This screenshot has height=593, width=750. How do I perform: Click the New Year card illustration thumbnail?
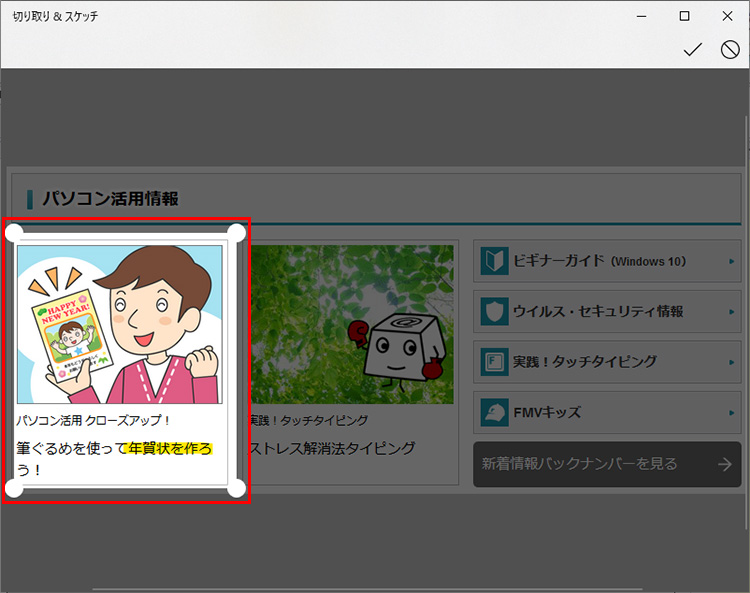click(120, 324)
